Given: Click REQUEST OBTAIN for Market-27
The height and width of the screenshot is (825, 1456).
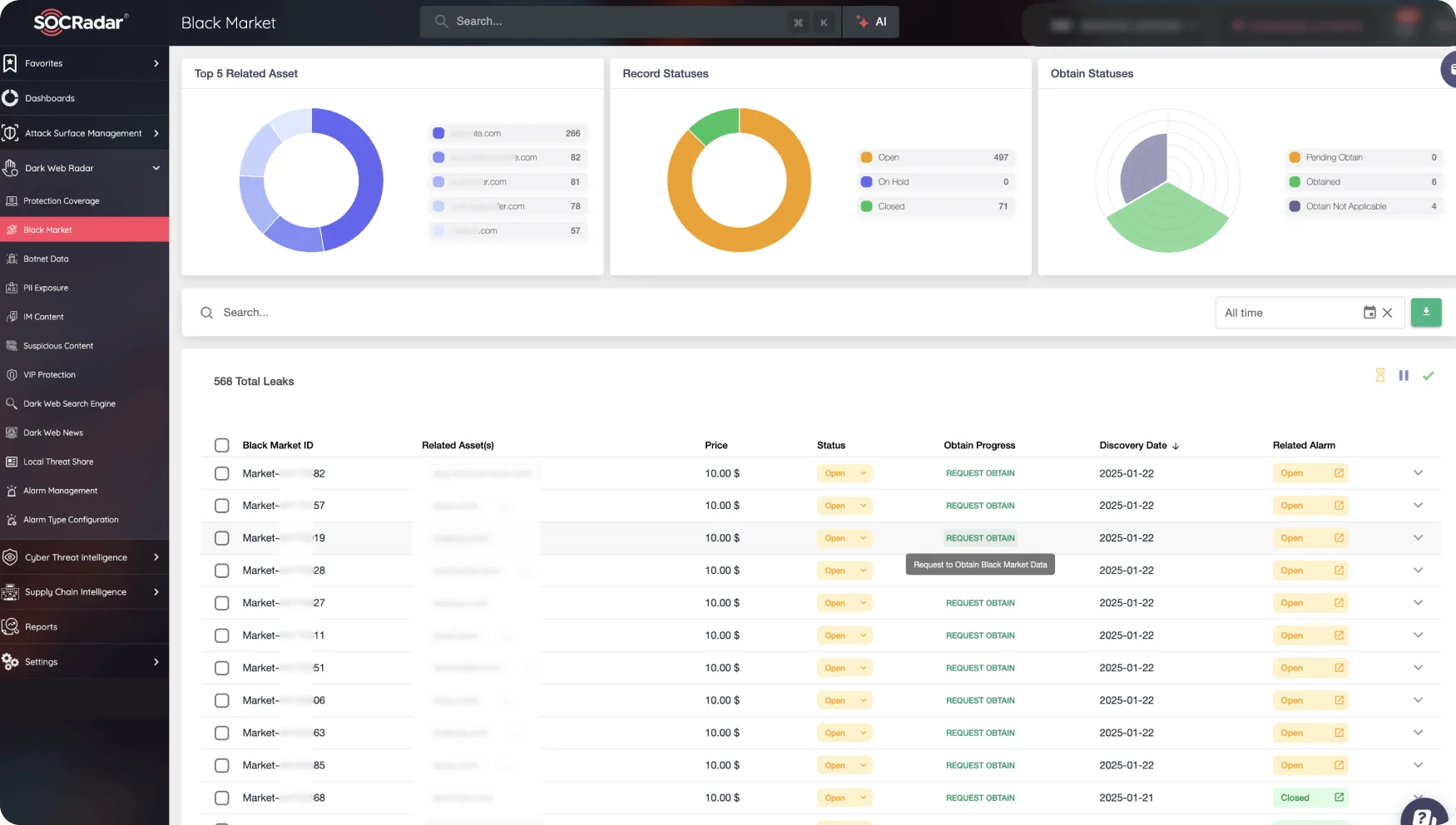Looking at the screenshot, I should [x=979, y=603].
